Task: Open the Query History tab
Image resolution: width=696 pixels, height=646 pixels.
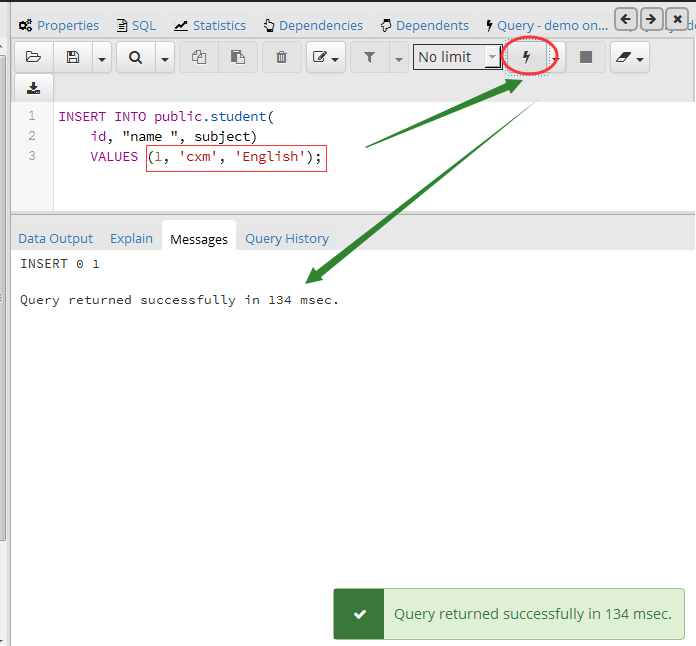Action: tap(287, 238)
